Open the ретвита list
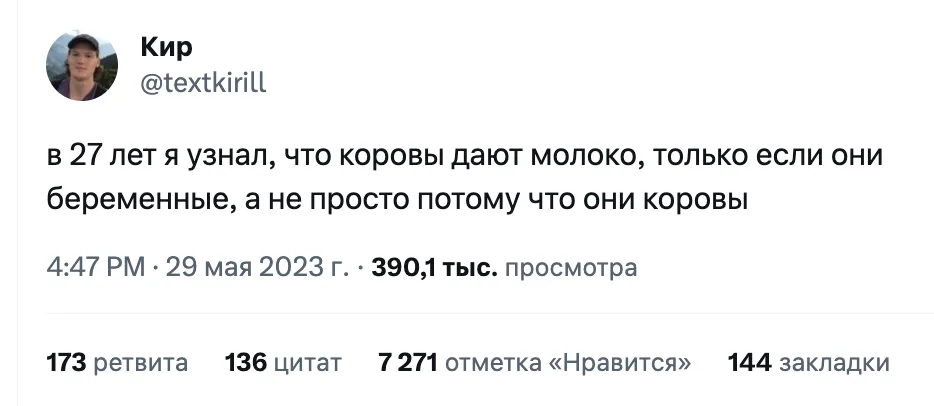934x406 pixels. [x=141, y=361]
